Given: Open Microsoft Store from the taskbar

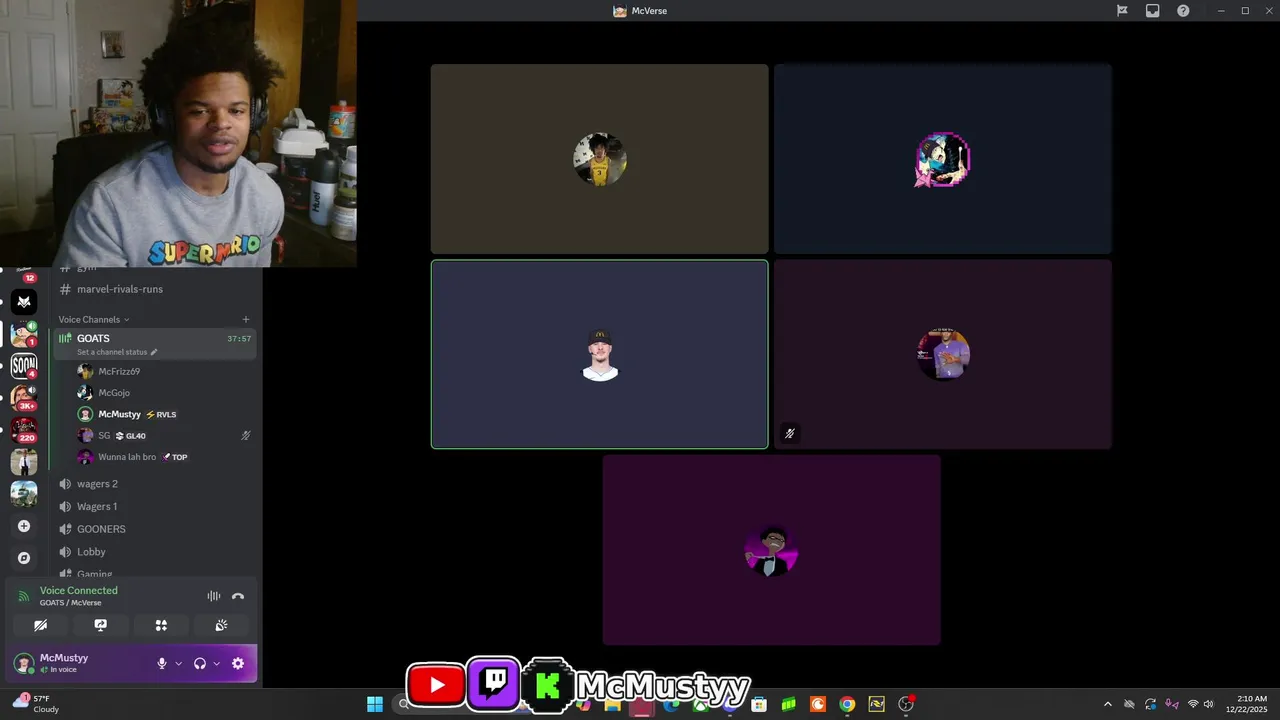Looking at the screenshot, I should (x=759, y=704).
